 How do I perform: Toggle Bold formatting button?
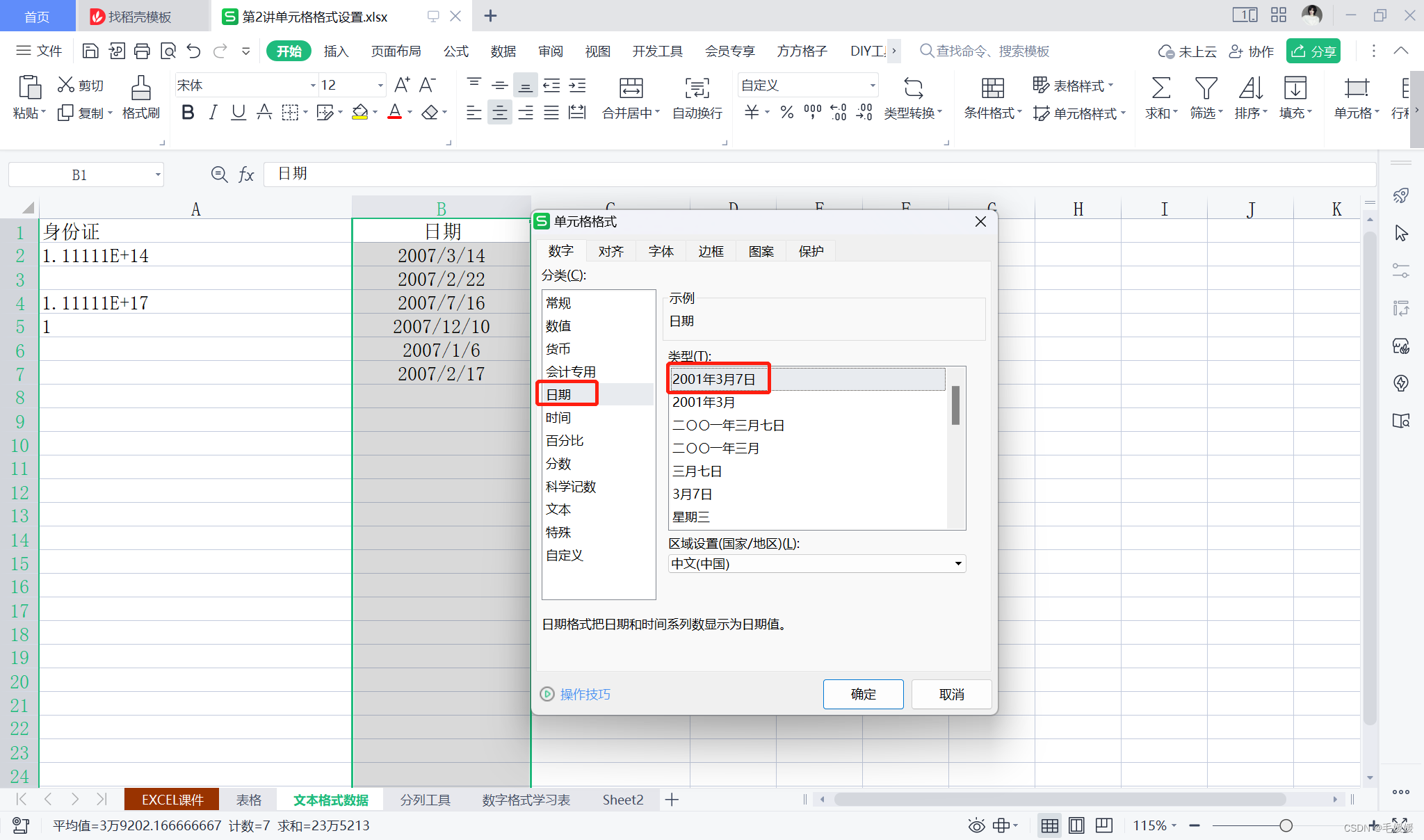187,113
